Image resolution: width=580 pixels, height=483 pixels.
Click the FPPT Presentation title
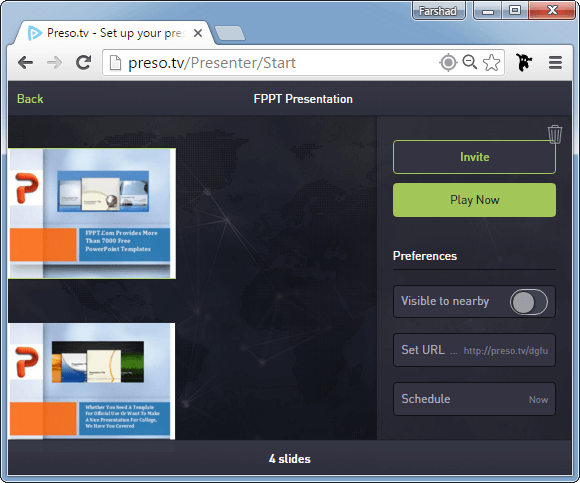tap(303, 99)
